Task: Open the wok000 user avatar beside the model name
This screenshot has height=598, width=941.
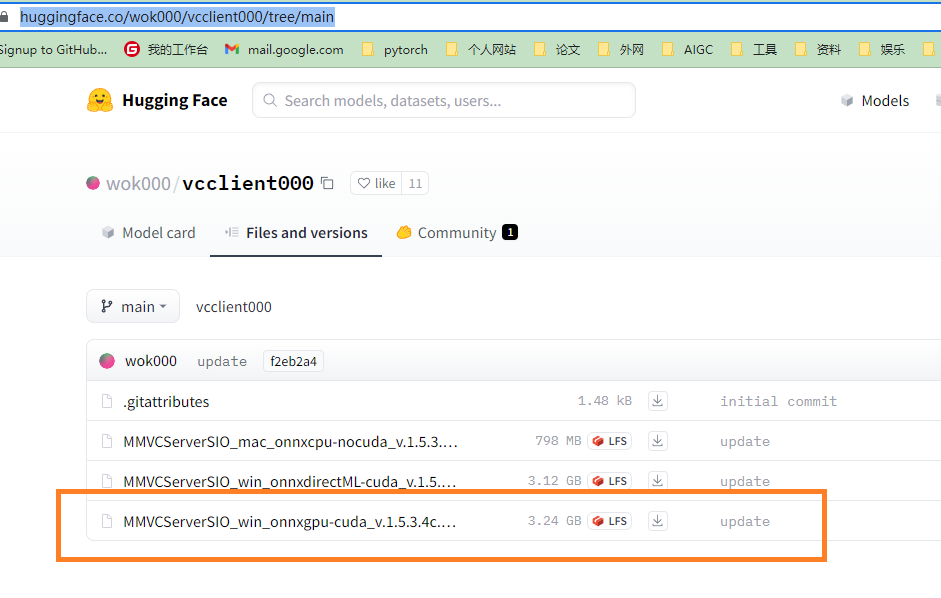Action: click(x=93, y=183)
